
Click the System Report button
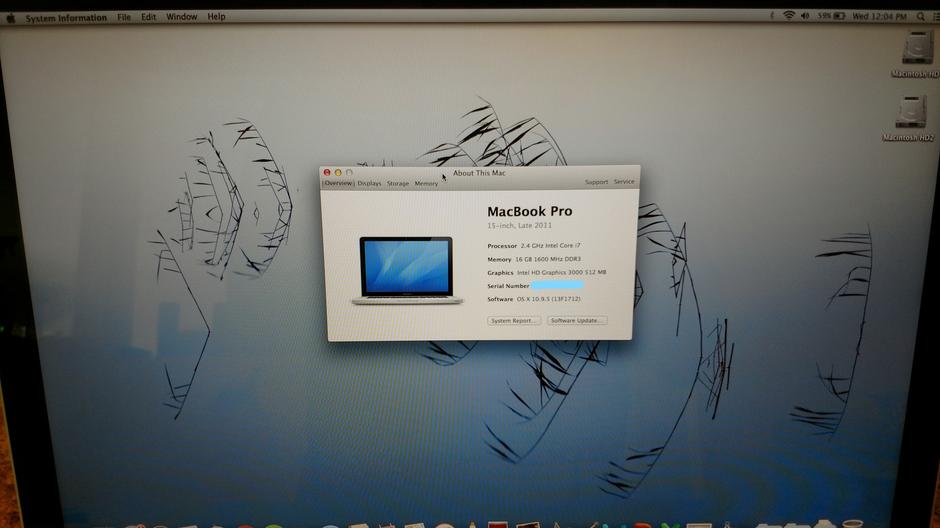point(514,321)
